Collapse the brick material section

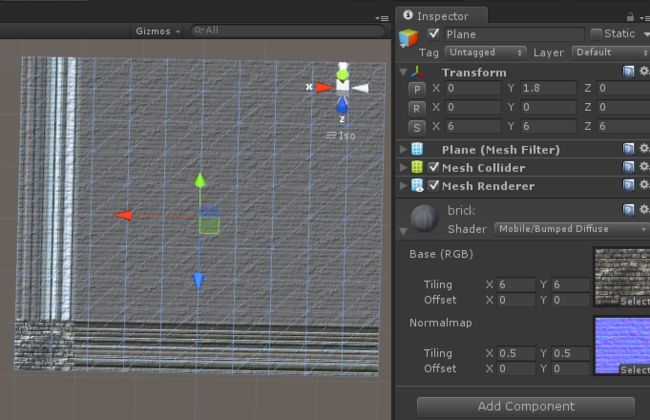pos(403,231)
